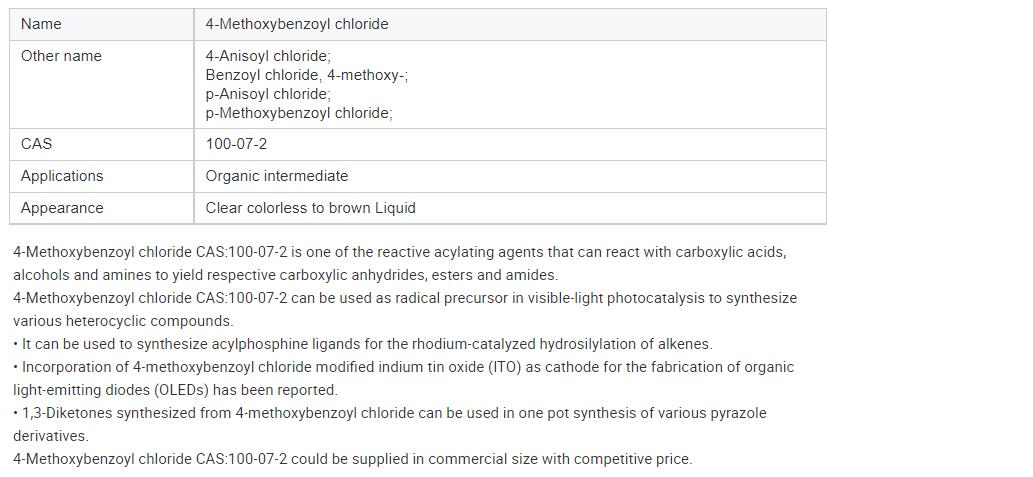Click the "Other name" row label

point(61,56)
